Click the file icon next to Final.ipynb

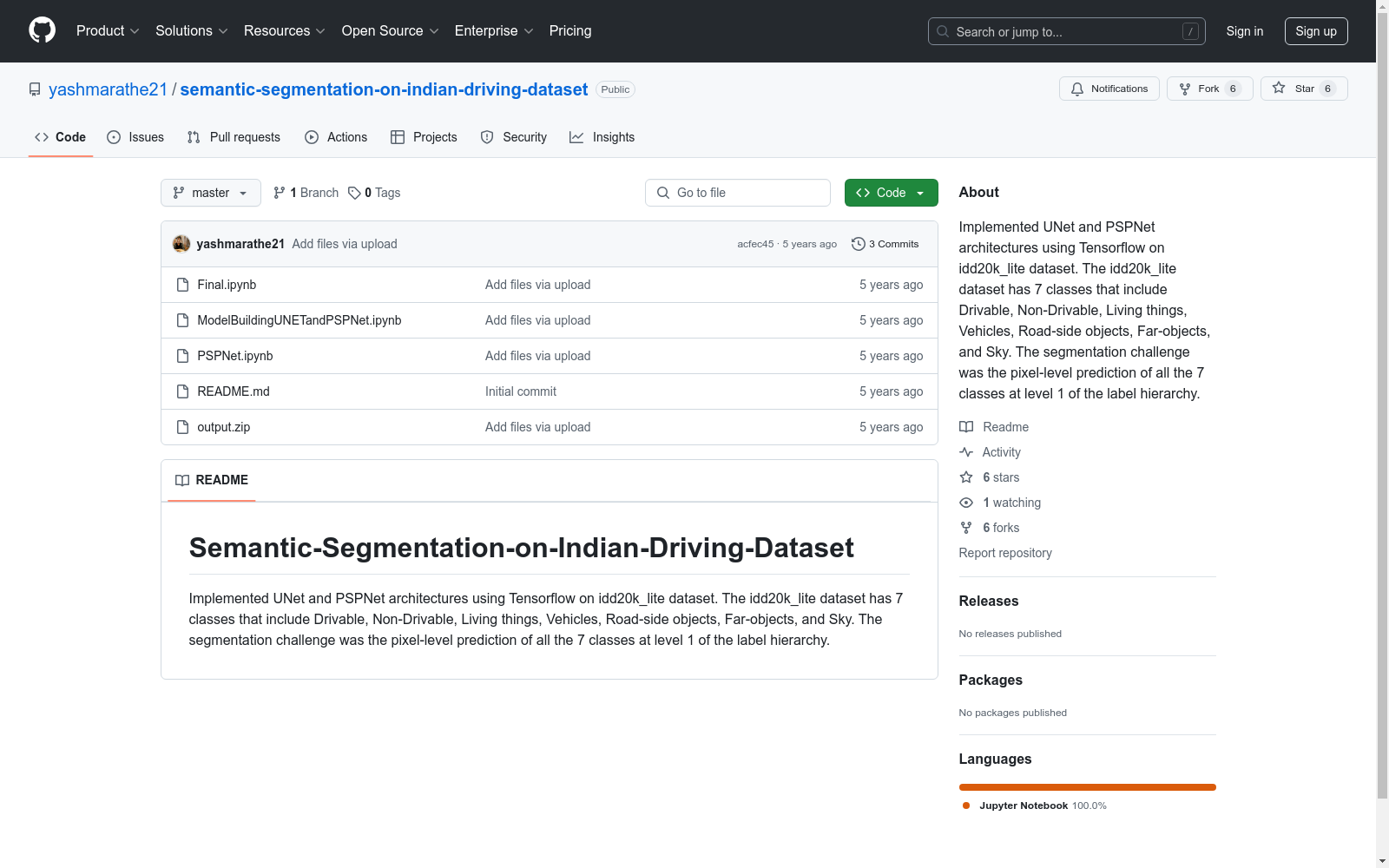[x=182, y=285]
